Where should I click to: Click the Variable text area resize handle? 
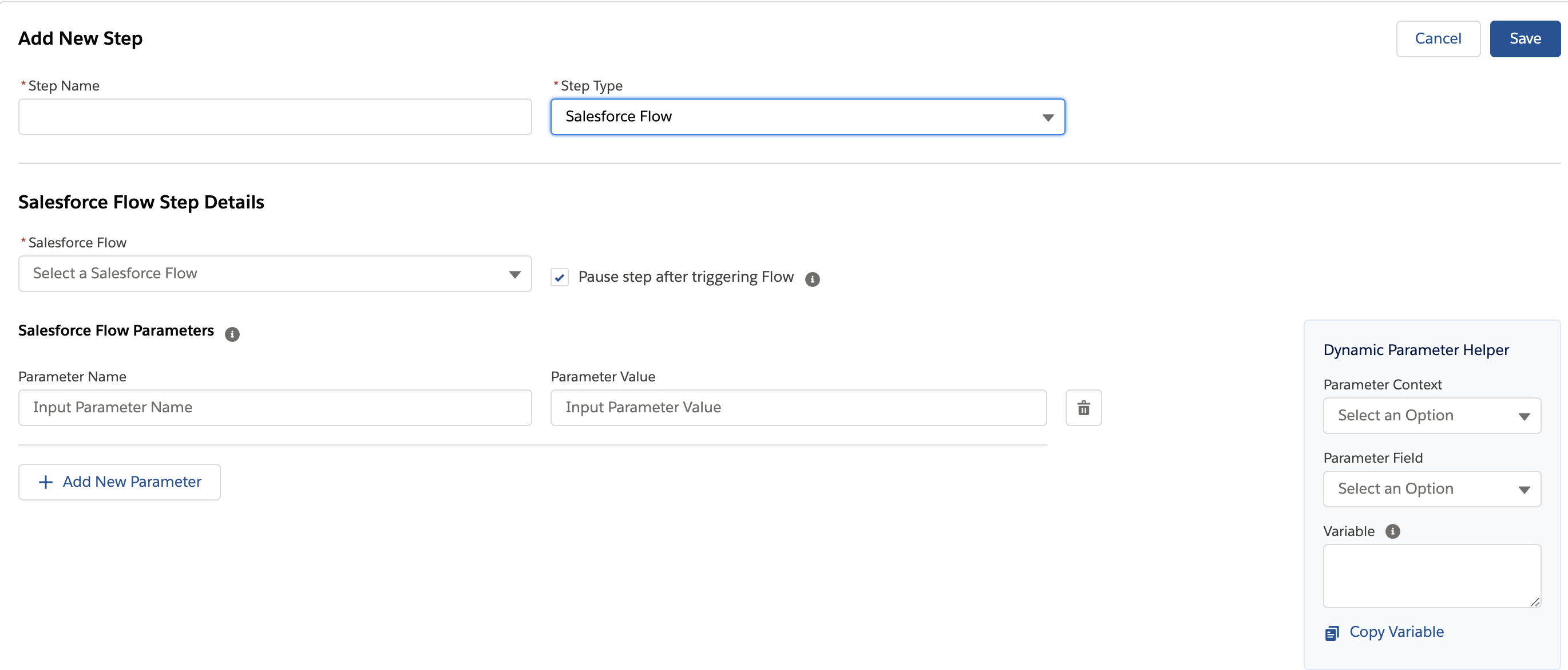click(1534, 602)
